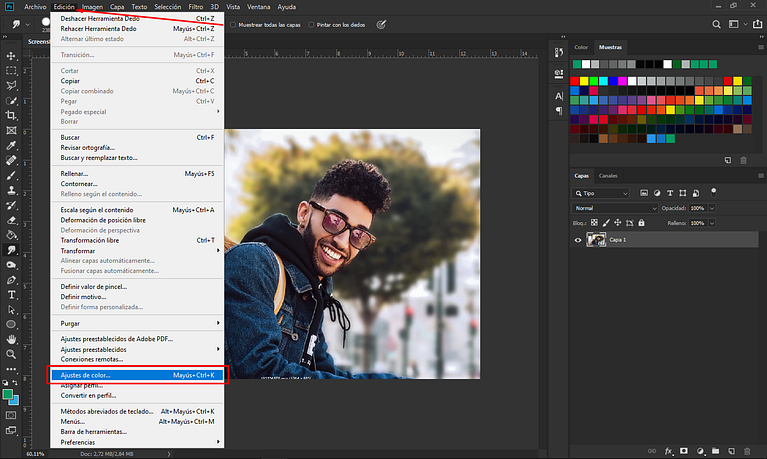Screen dimensions: 767x459
Task: Select the Brush tool
Action: [x=11, y=175]
